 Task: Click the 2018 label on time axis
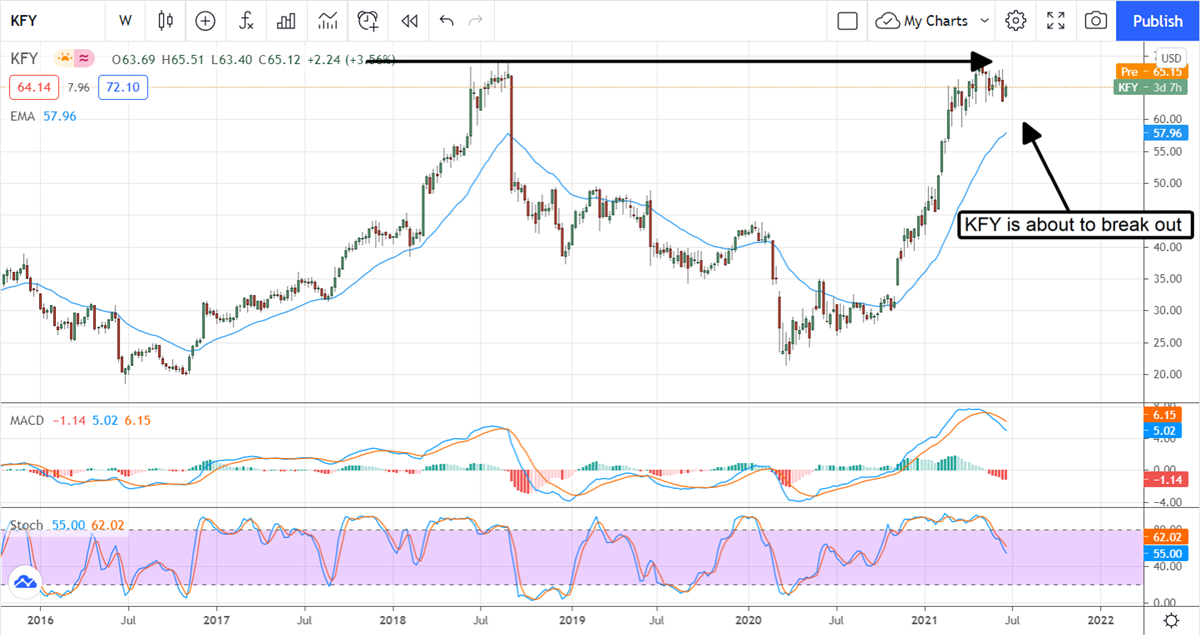coord(394,619)
